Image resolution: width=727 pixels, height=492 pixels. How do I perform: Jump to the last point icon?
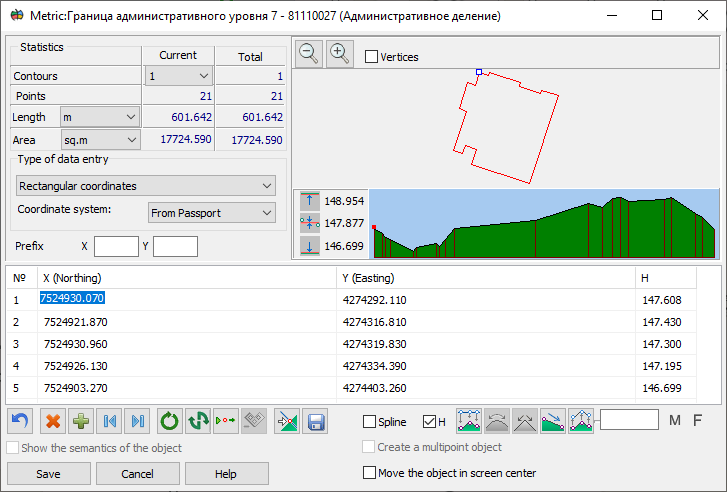(x=139, y=421)
